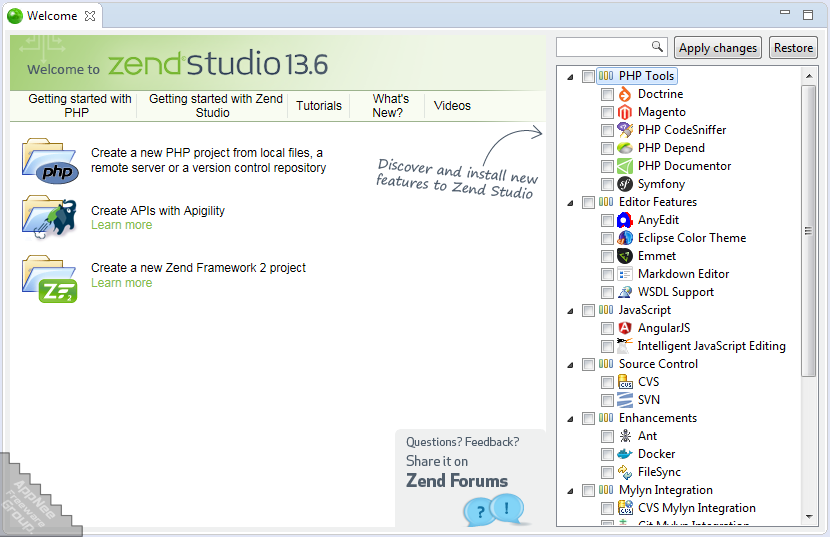Click the Restore button
This screenshot has height=537, width=830.
click(x=793, y=48)
